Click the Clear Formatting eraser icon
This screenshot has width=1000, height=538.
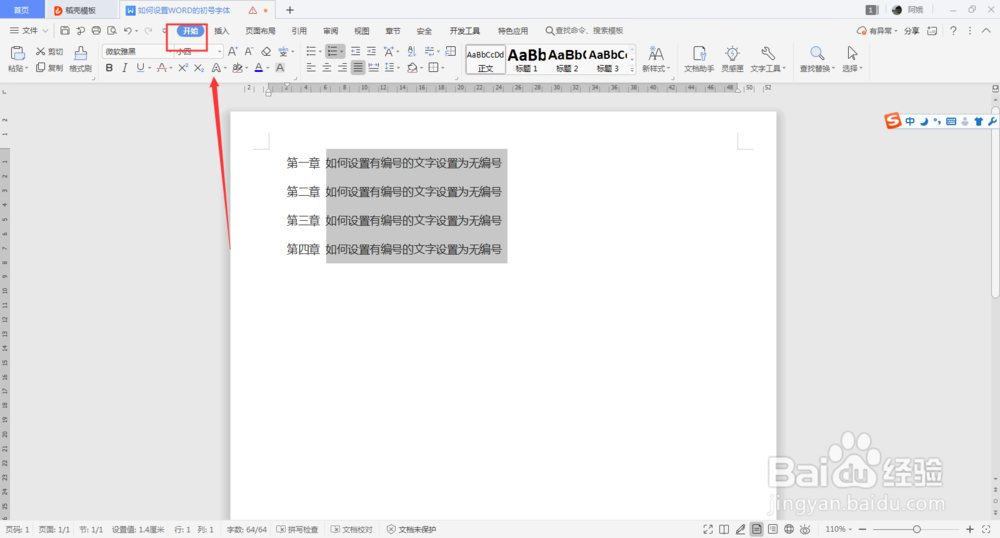click(266, 52)
